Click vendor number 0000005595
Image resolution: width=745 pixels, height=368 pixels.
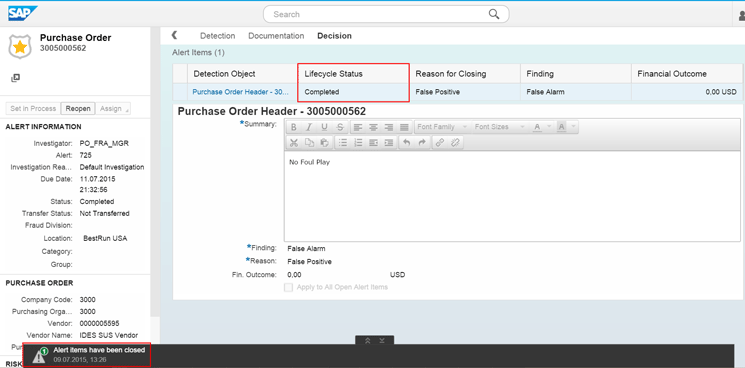click(x=99, y=323)
